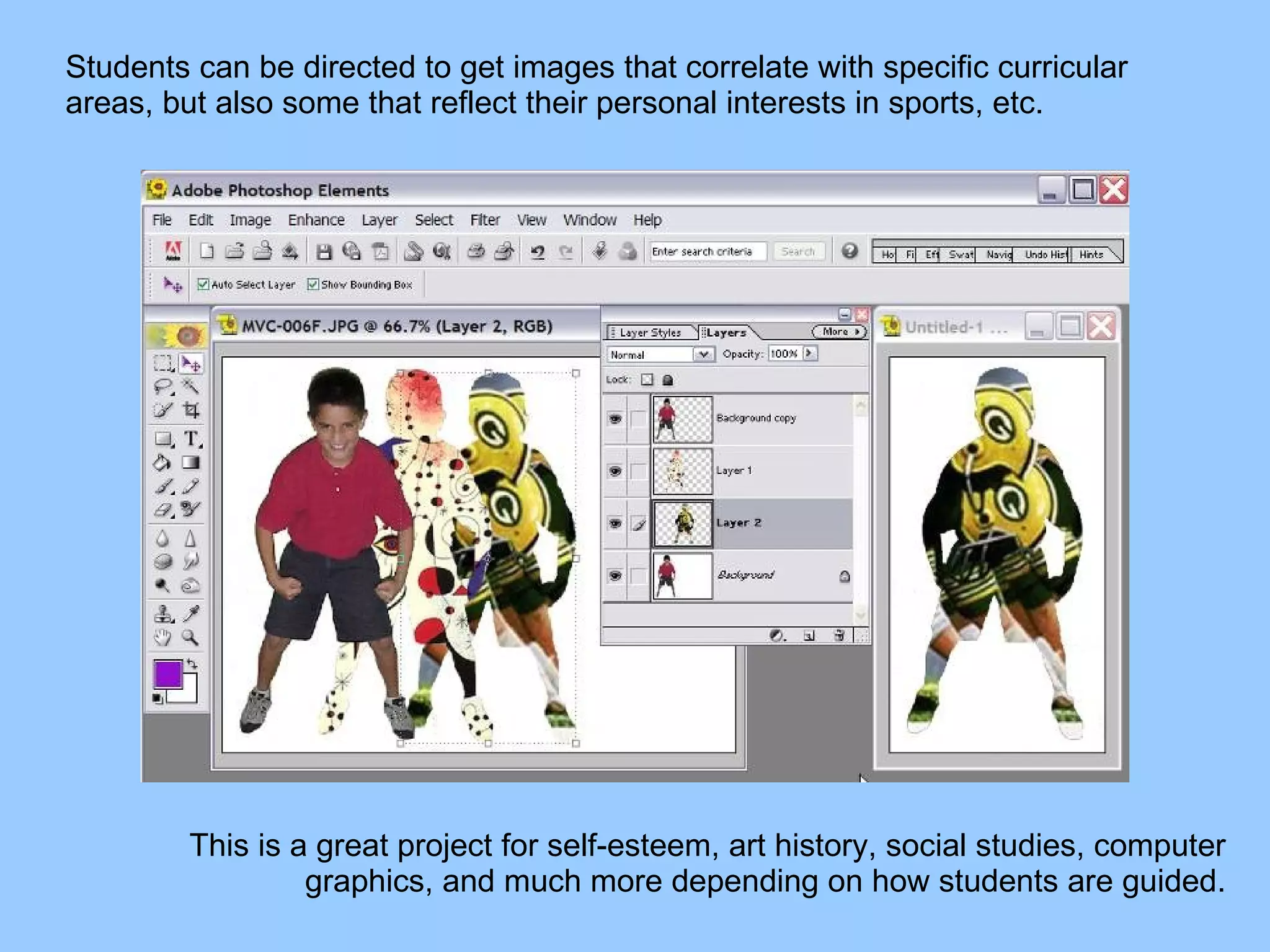This screenshot has height=952, width=1270.
Task: Open the Layer menu
Action: coord(380,220)
